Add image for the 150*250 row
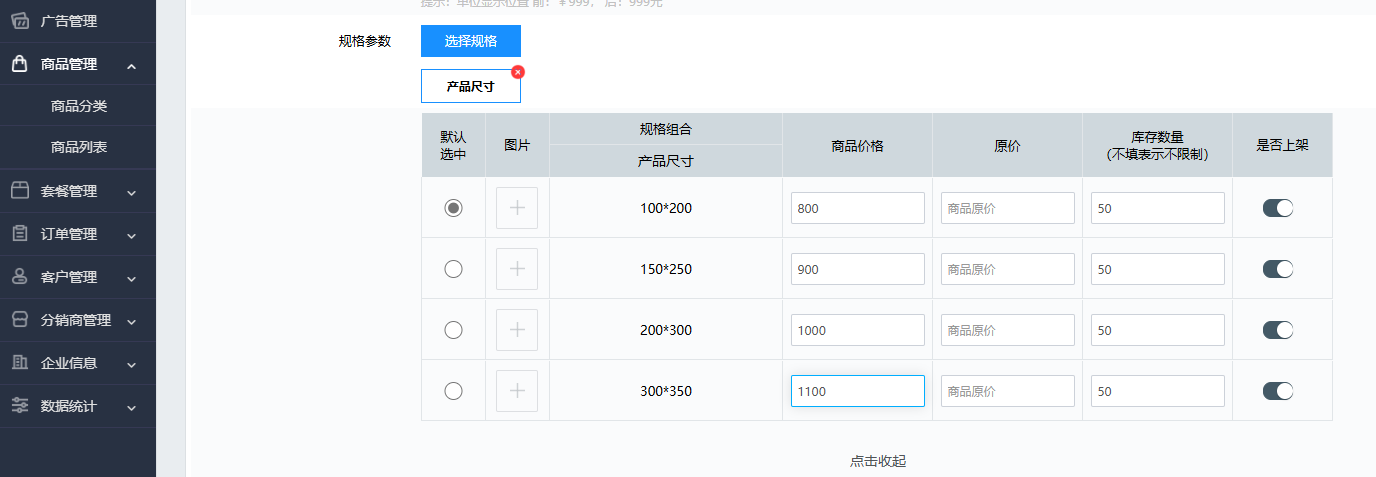Screen dimensions: 1376x477 click(x=517, y=269)
